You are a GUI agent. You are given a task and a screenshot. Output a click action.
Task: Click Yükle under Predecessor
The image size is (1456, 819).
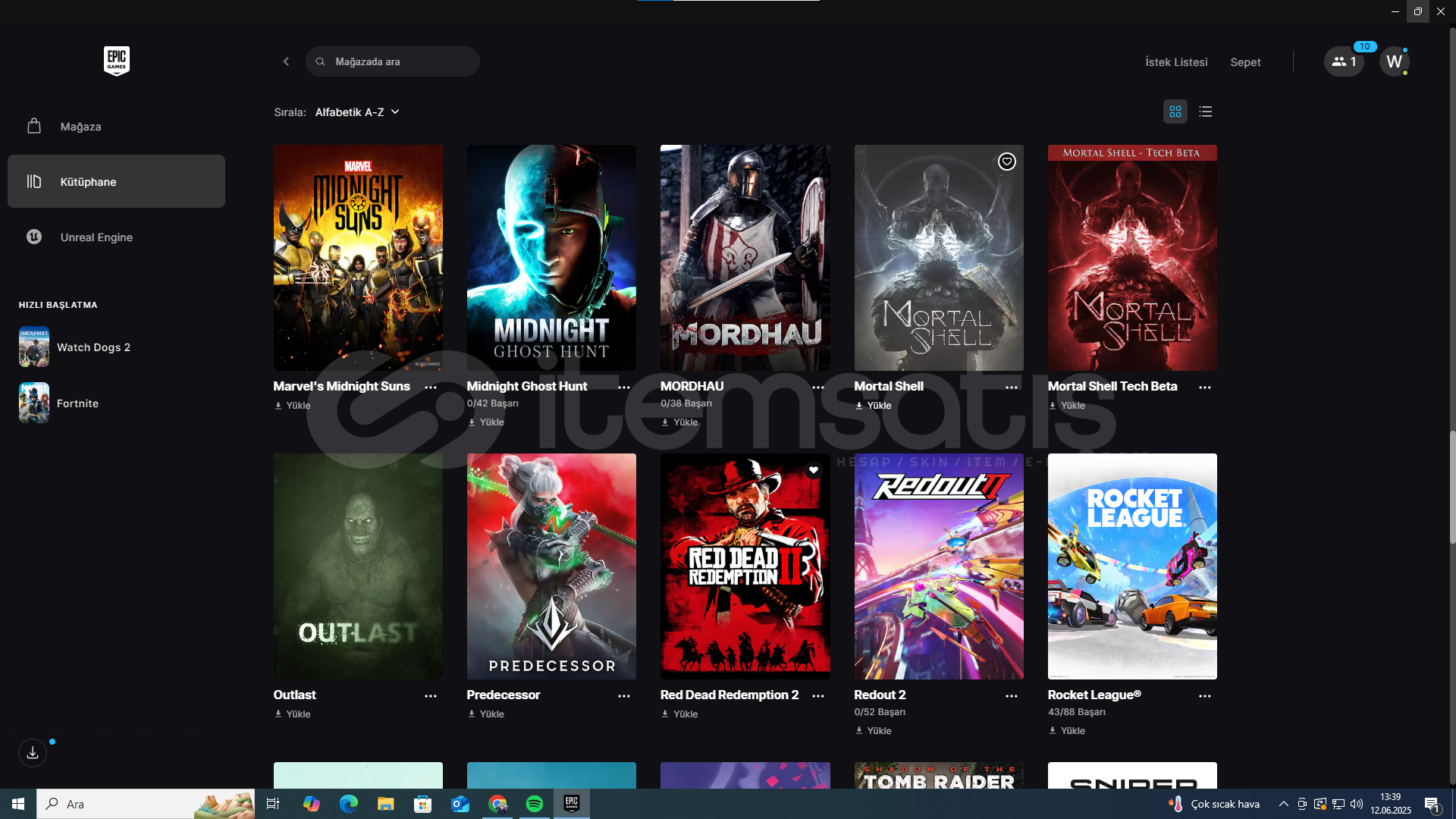[486, 714]
